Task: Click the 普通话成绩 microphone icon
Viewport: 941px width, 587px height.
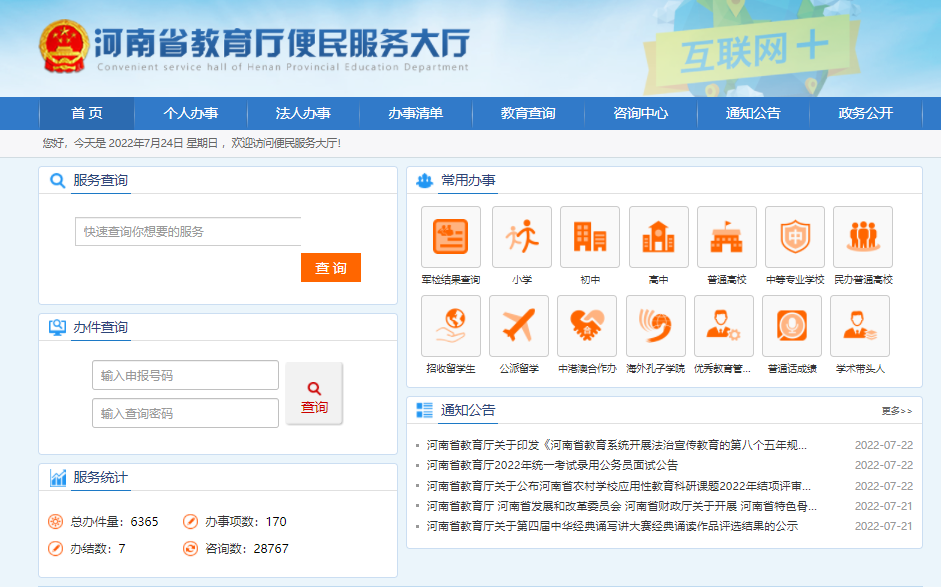Action: pyautogui.click(x=792, y=326)
